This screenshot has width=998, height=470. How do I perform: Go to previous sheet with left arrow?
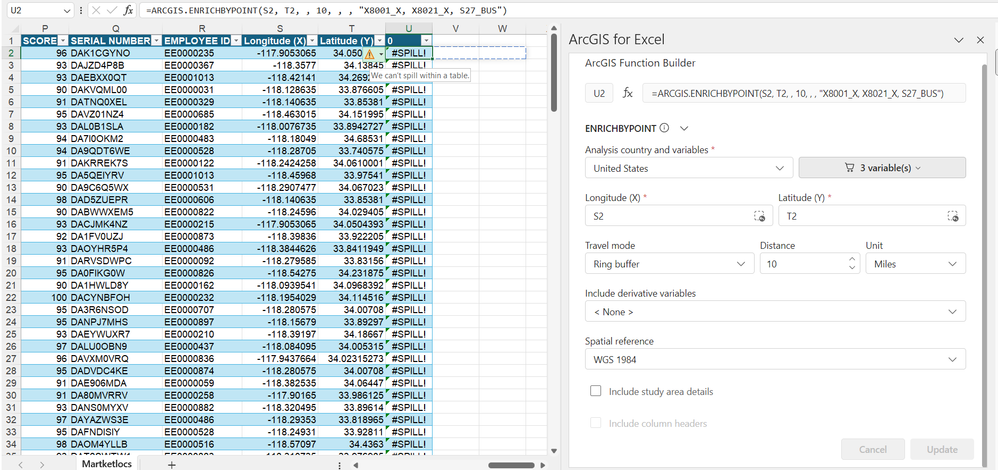pyautogui.click(x=20, y=465)
